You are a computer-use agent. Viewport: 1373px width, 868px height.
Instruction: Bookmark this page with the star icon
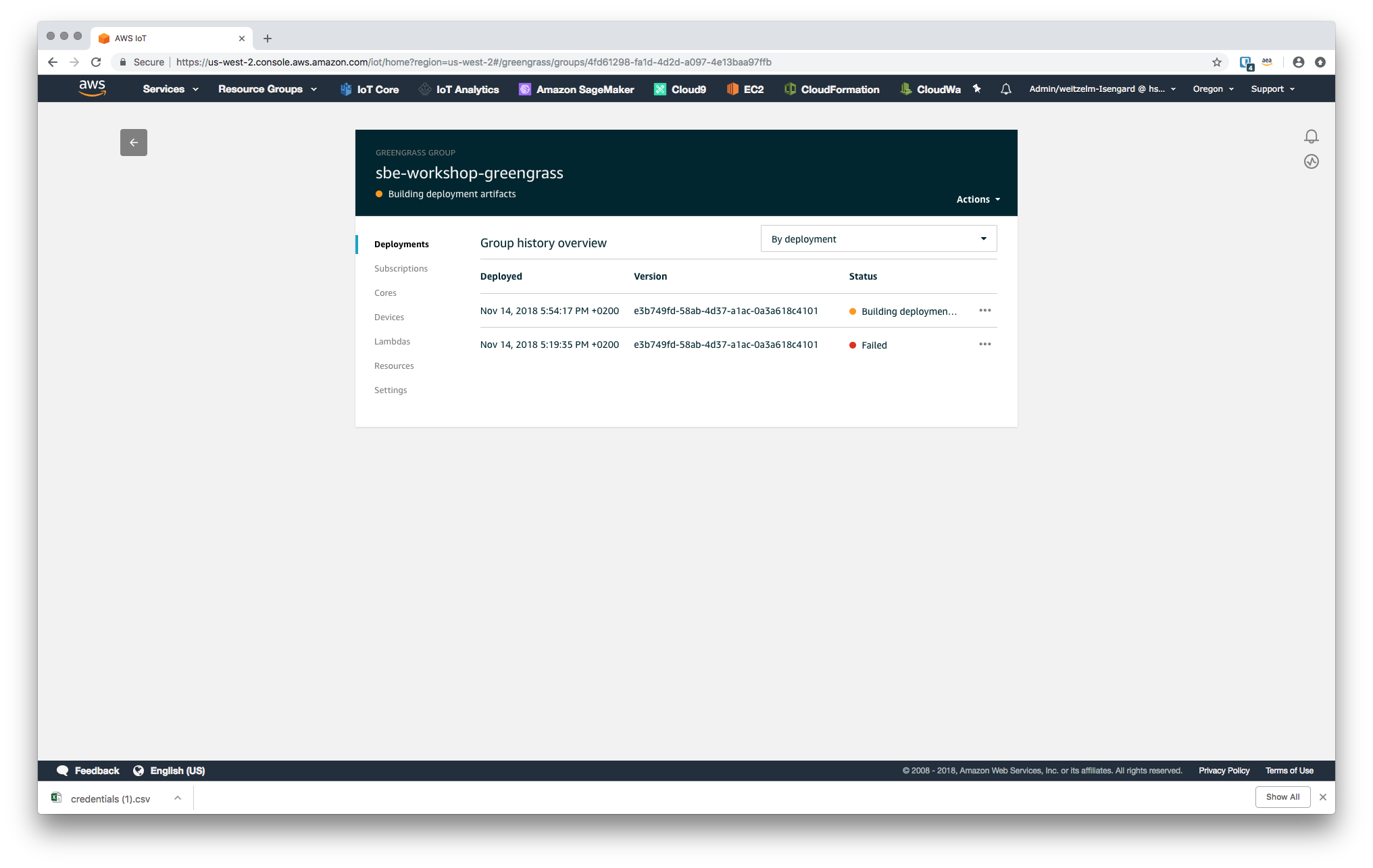click(x=1217, y=62)
